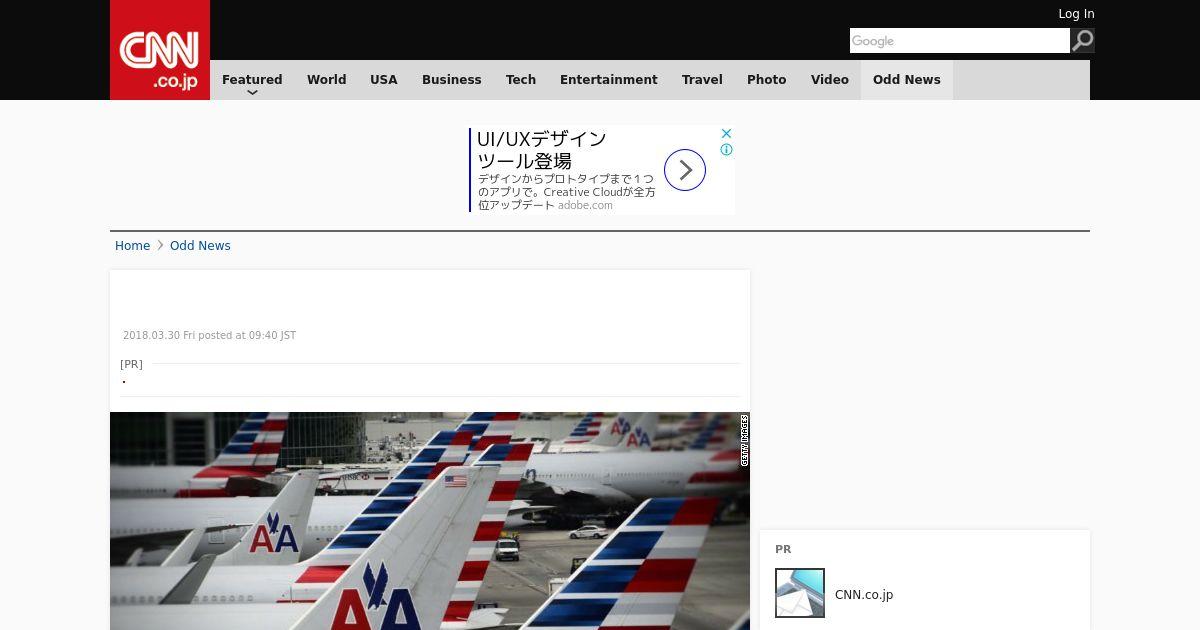The image size is (1200, 630).
Task: Click the [PR] label in article
Action: pos(131,364)
